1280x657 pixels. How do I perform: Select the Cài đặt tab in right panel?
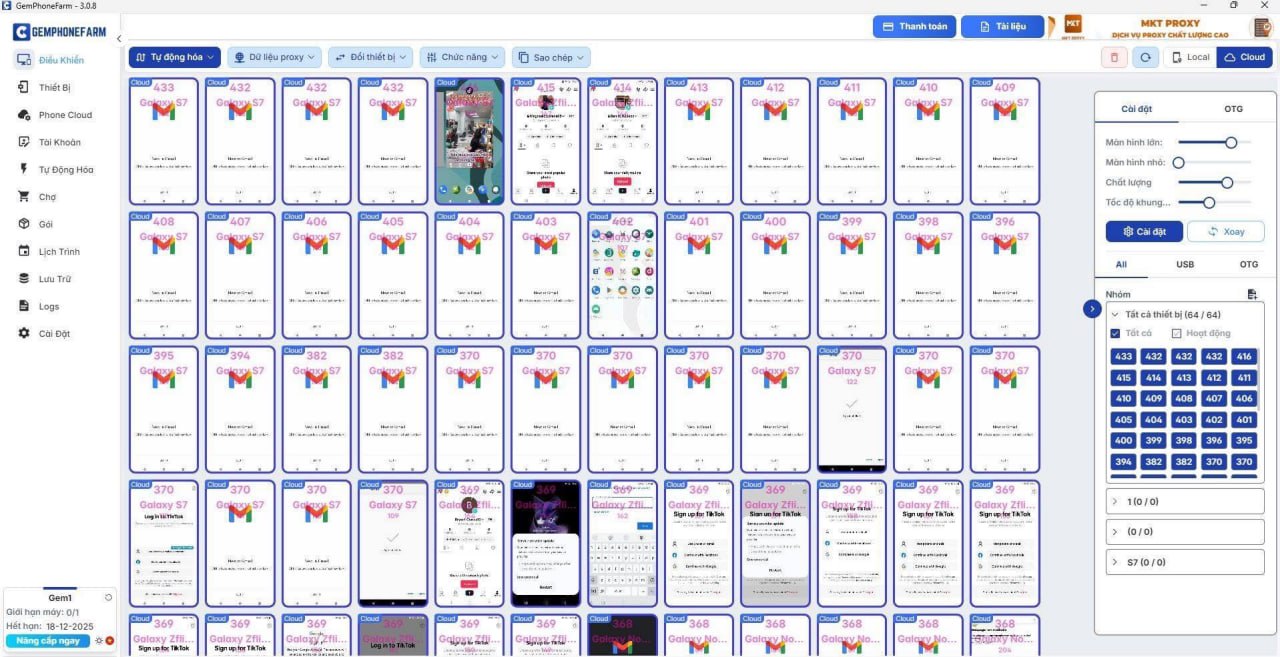coord(1138,108)
